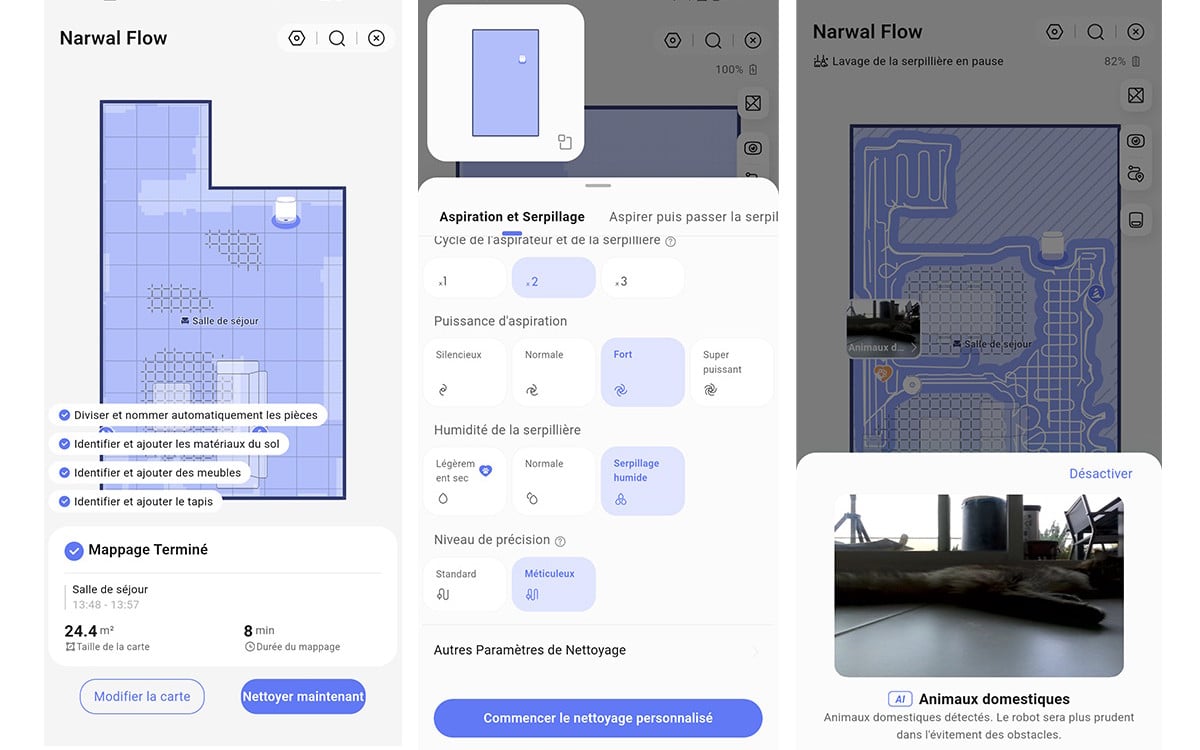Open the detected pet camera photo
This screenshot has height=750, width=1200.
coord(979,585)
